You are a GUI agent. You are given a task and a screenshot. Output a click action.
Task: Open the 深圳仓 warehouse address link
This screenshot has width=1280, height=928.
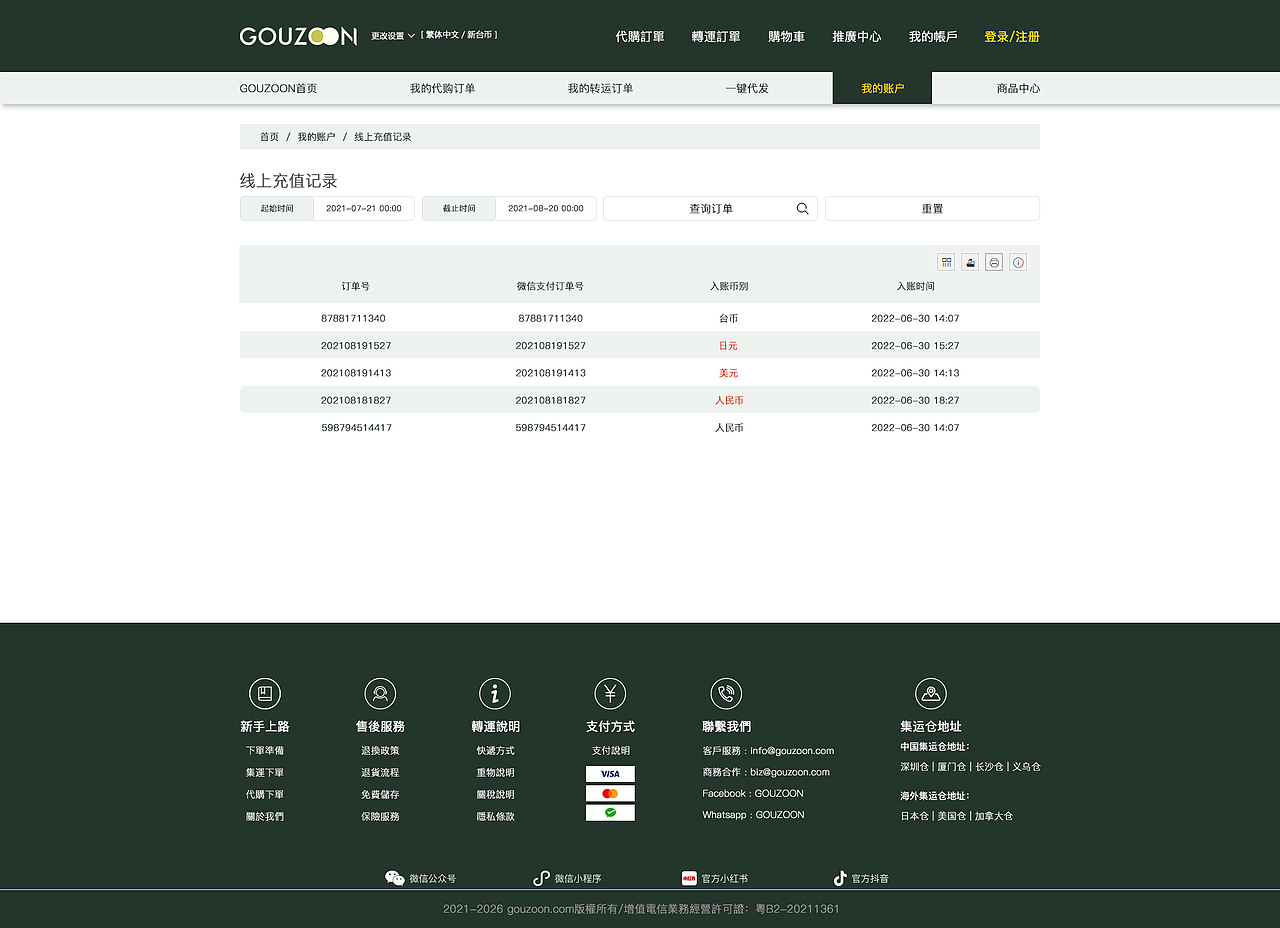pos(914,767)
